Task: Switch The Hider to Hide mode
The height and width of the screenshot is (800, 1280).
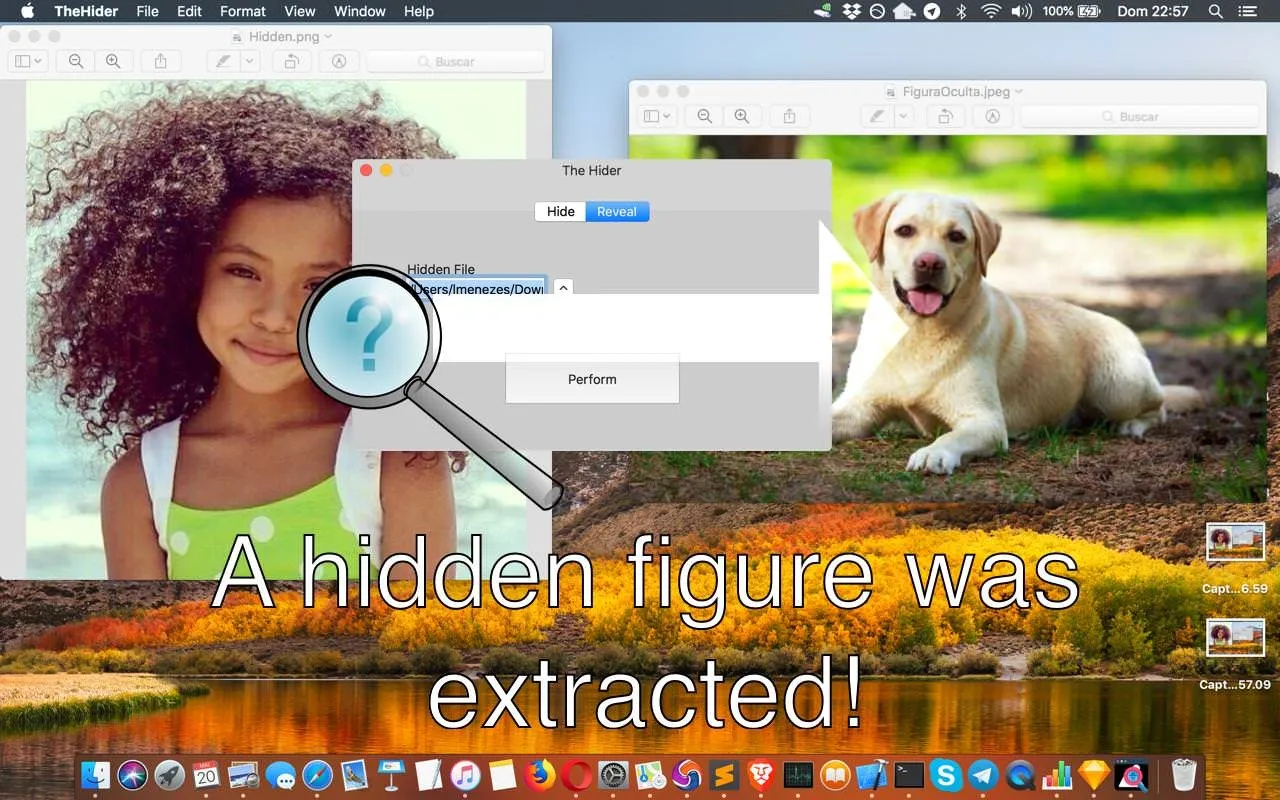Action: pyautogui.click(x=560, y=211)
